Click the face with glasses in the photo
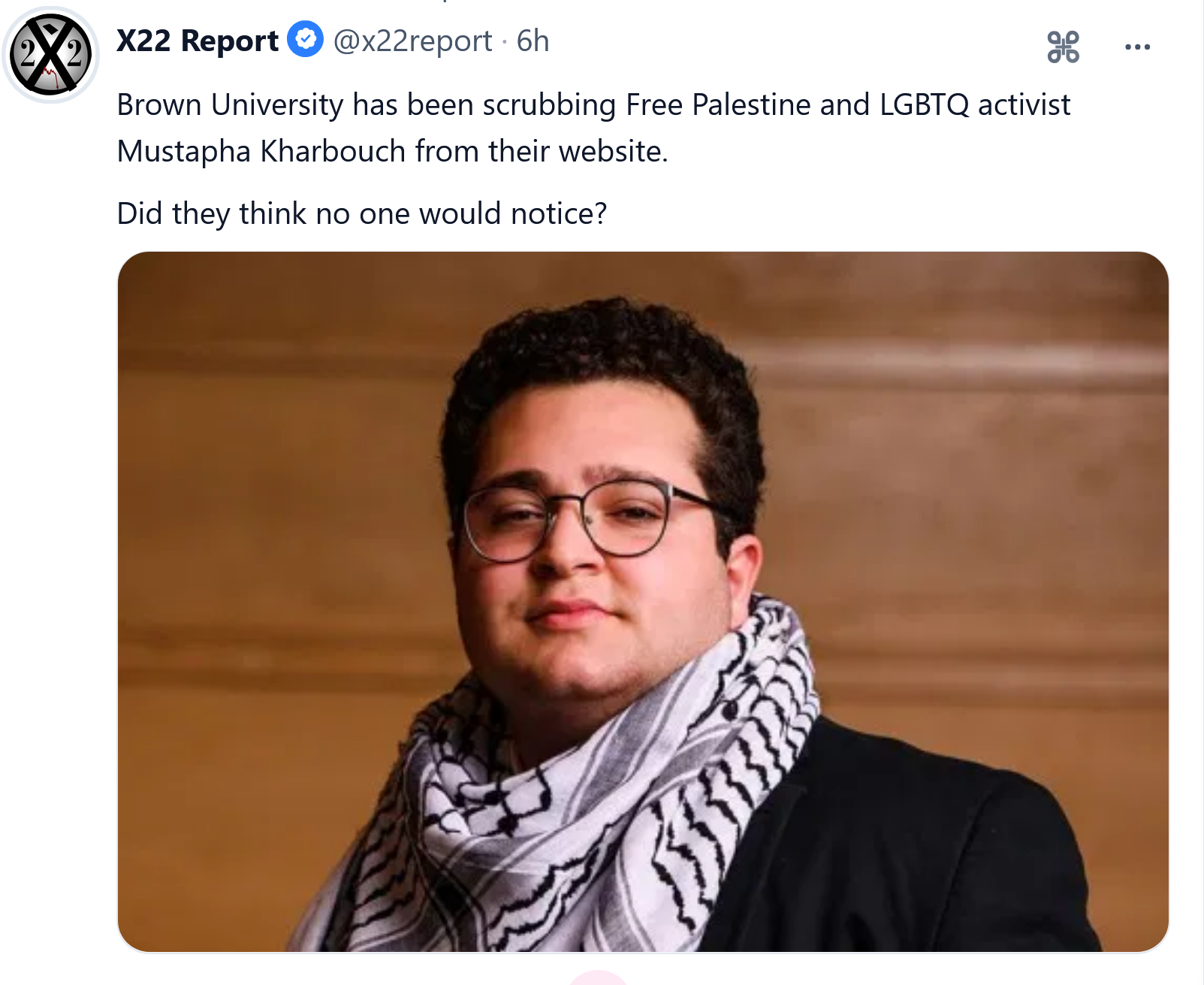Screen dimensions: 1204x985 pos(593,526)
